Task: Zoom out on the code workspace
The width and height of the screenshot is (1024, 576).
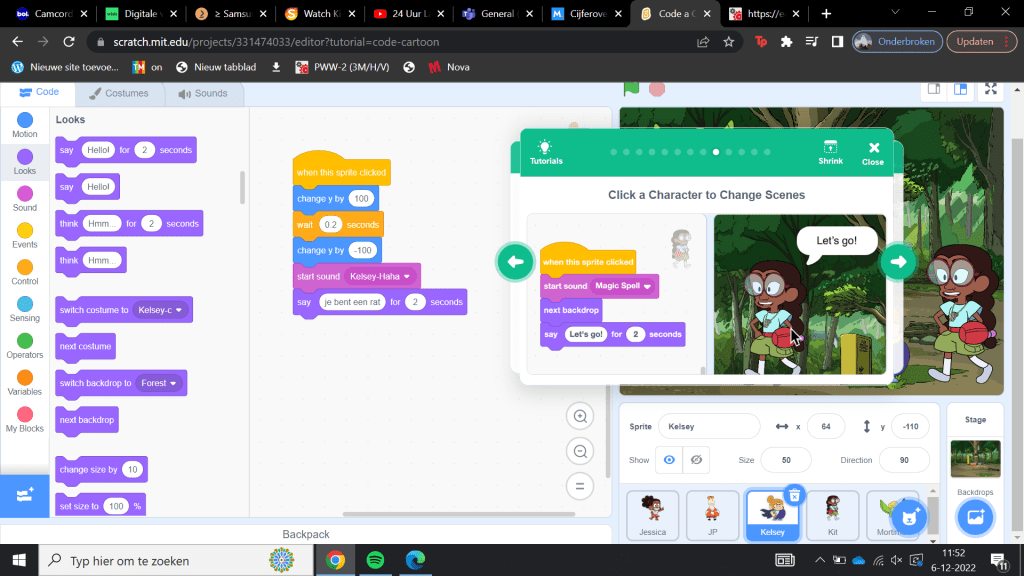Action: tap(579, 451)
